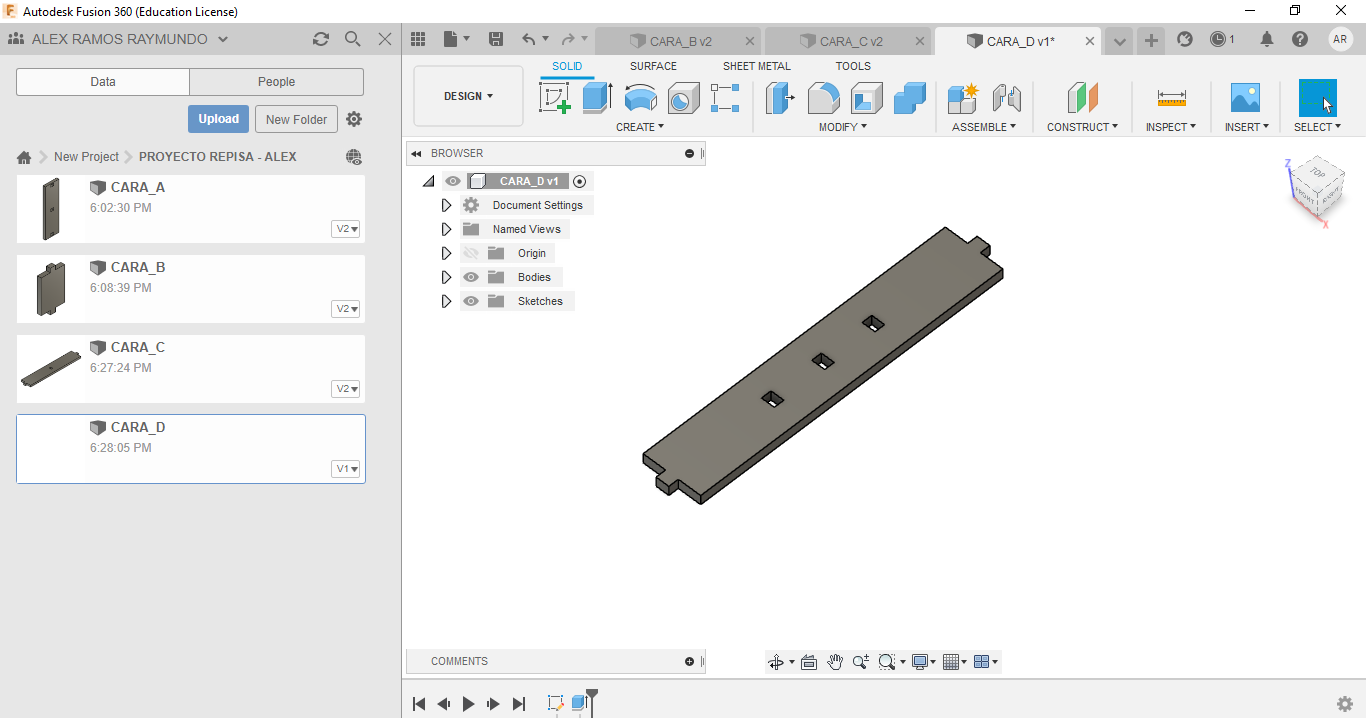Click the Press Pull tool icon

(x=779, y=98)
